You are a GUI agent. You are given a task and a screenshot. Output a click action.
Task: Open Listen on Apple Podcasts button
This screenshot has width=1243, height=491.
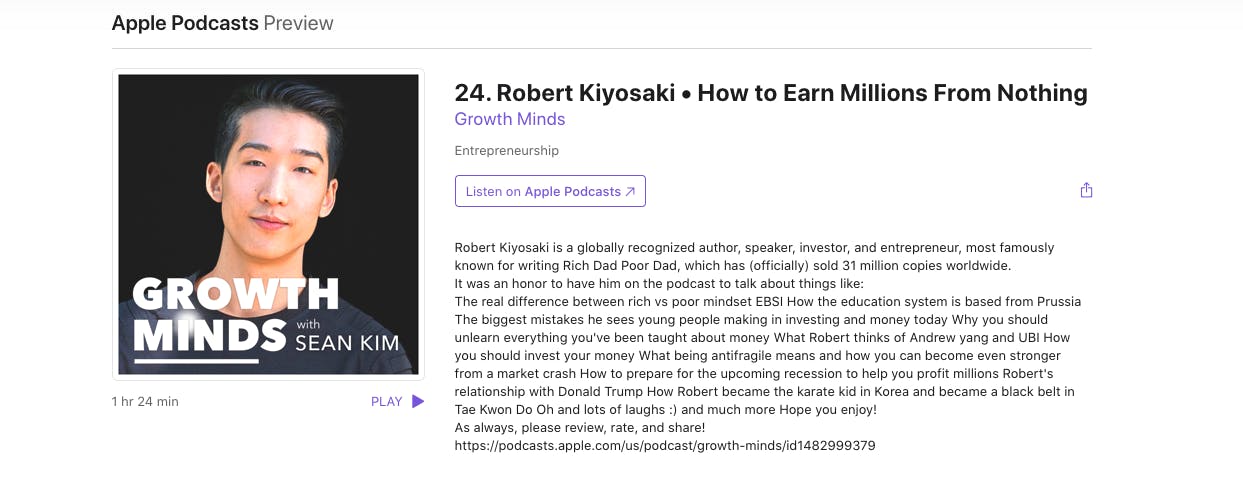click(x=550, y=191)
